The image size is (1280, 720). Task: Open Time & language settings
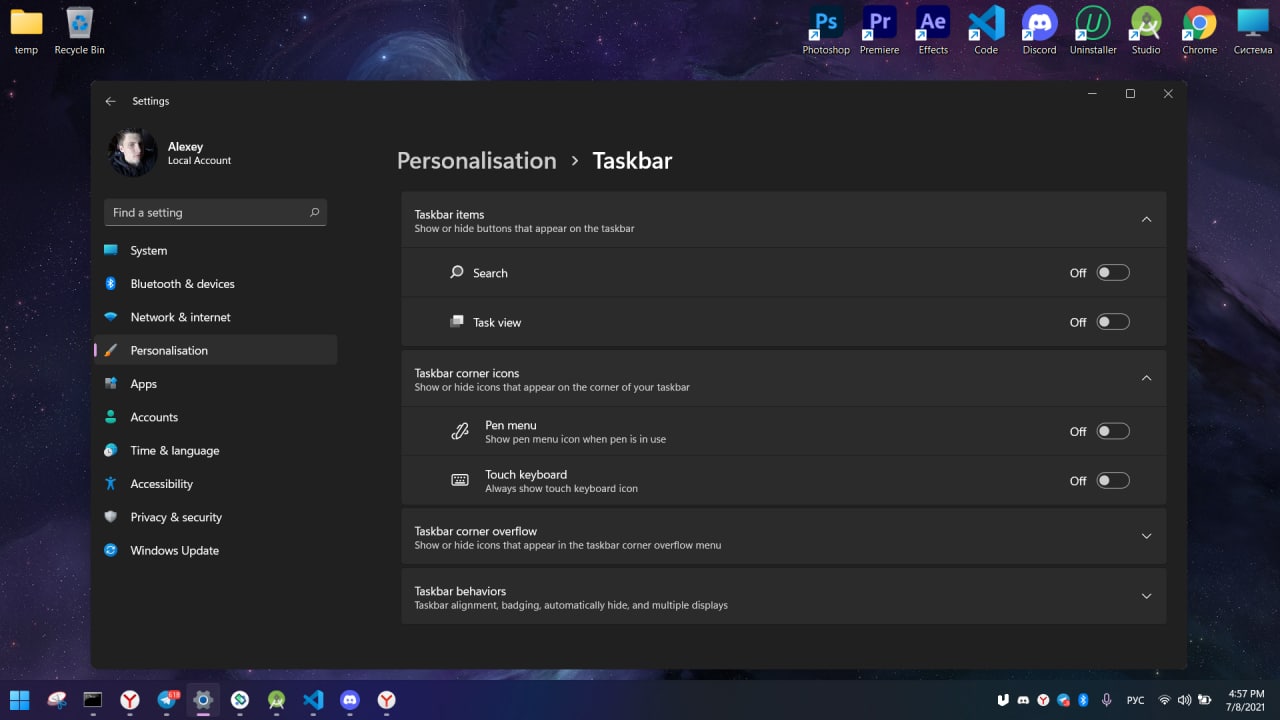coord(216,450)
